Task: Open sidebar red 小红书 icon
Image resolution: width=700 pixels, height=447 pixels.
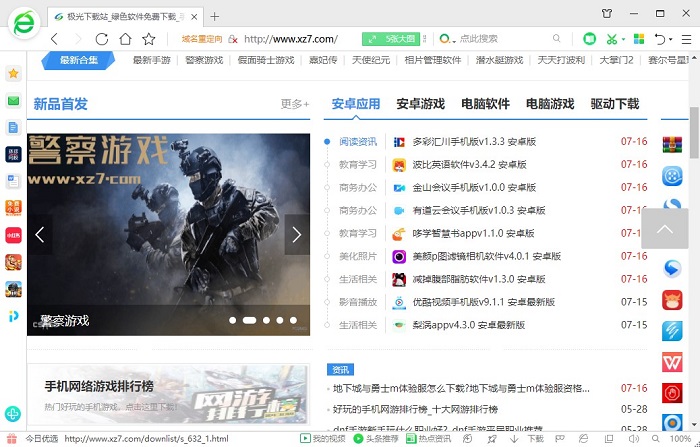Action: click(x=13, y=235)
